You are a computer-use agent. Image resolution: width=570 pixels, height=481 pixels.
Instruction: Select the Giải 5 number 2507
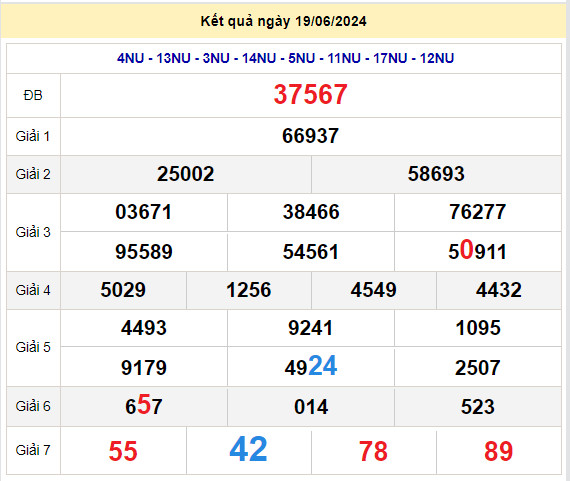click(478, 368)
